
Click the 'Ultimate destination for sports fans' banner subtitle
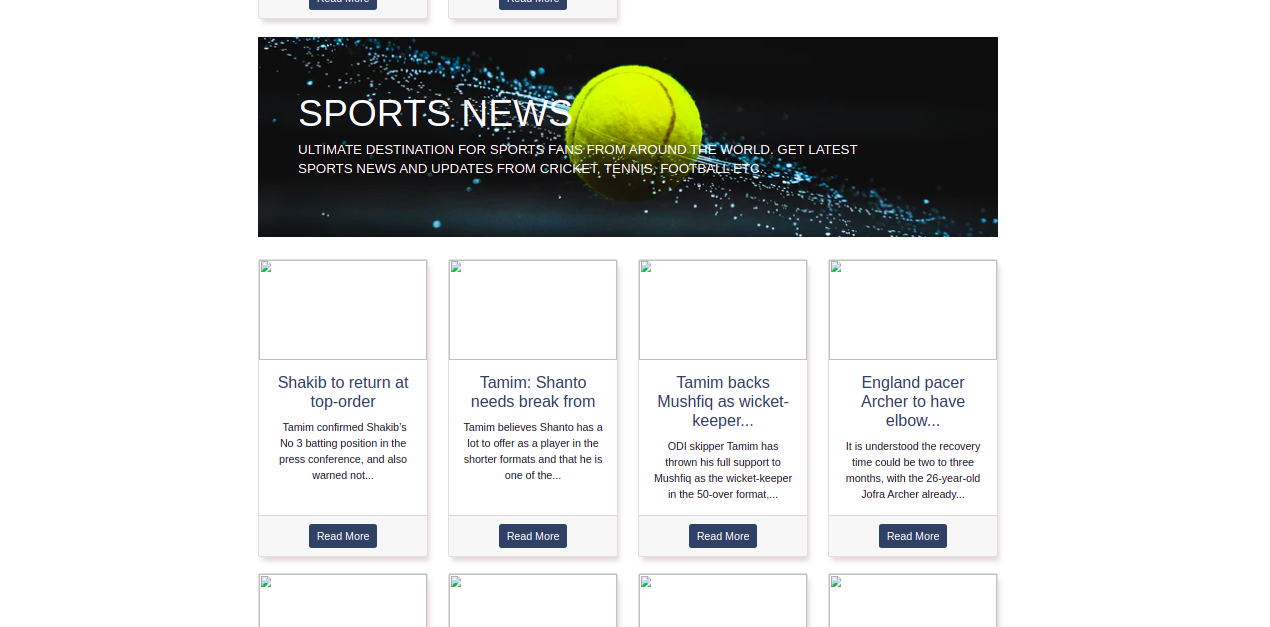(x=578, y=159)
